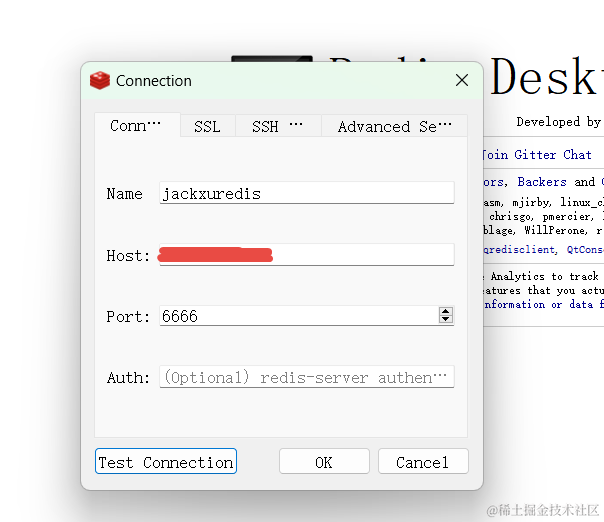Open the Join Gitter Chat link
This screenshot has width=604, height=522.
tap(537, 155)
